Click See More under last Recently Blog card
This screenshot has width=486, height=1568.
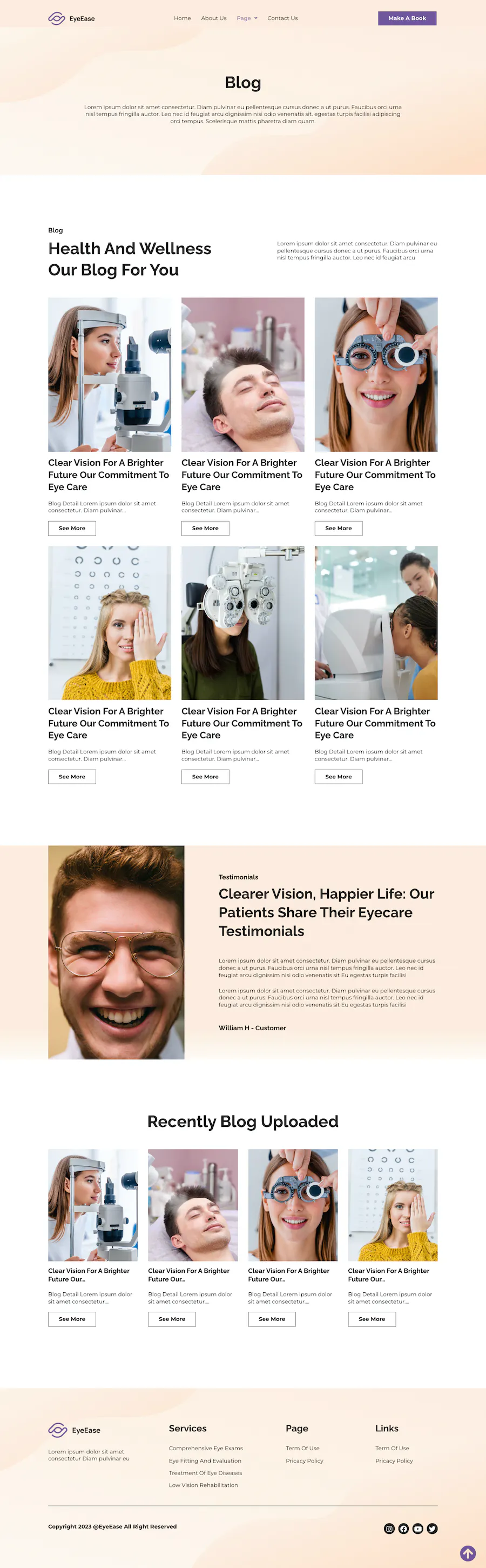coord(372,1319)
